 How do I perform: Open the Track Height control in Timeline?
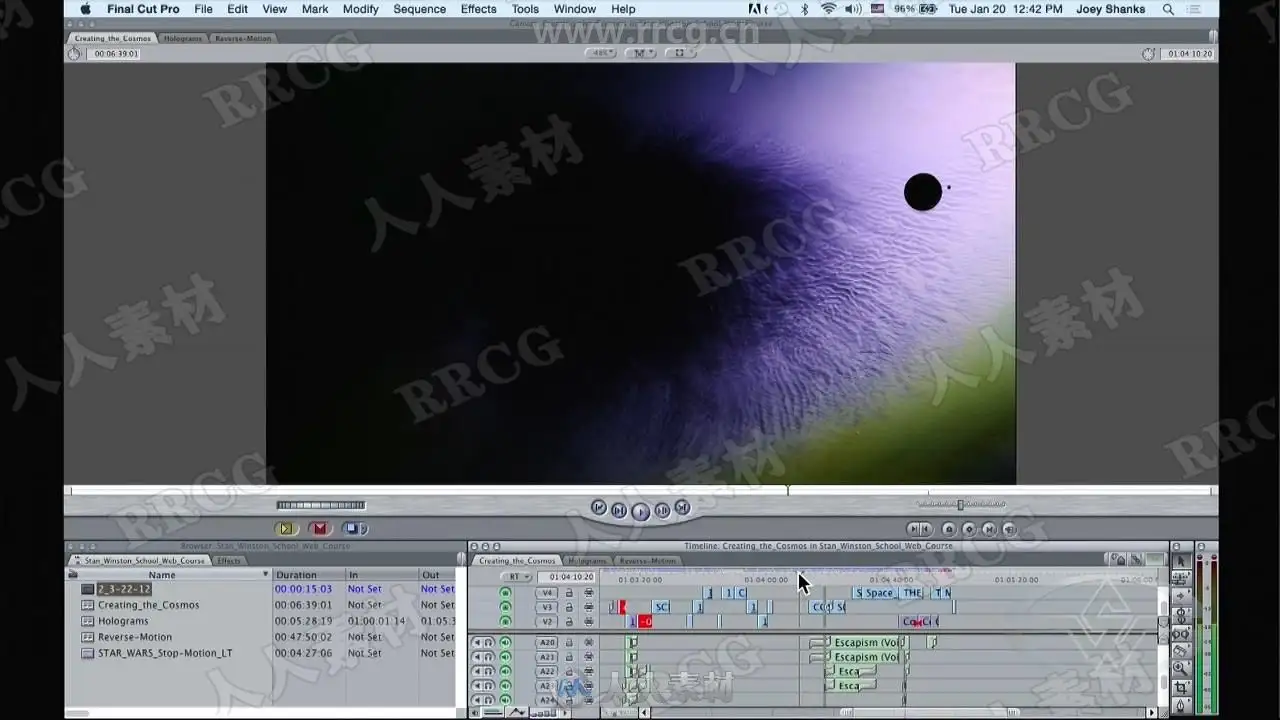point(543,713)
